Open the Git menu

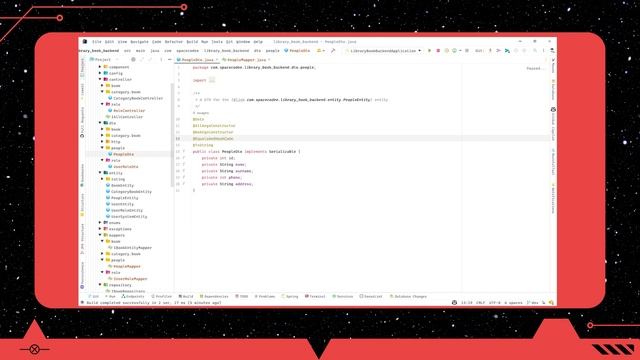pos(229,42)
